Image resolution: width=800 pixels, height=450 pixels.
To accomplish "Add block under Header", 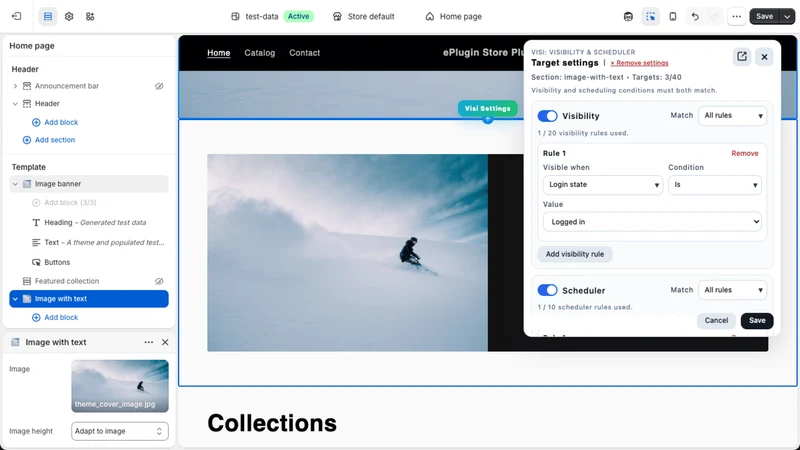I will point(55,122).
